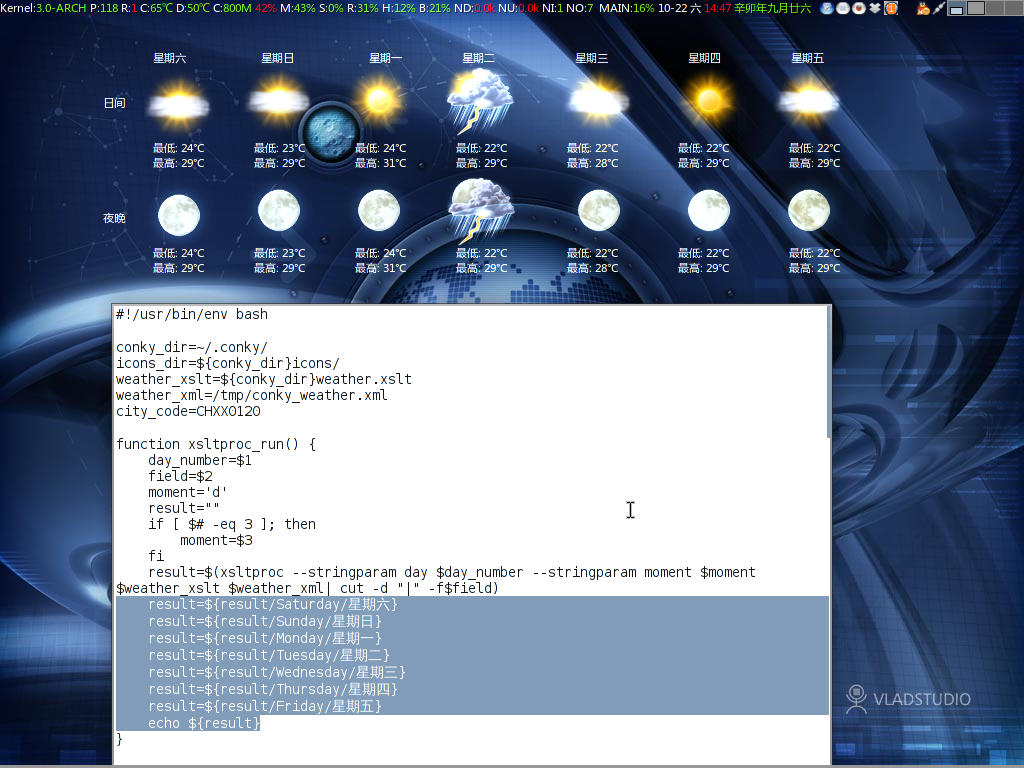Click the 辛卯年九月廿六 lunar date
The width and height of the screenshot is (1024, 768).
tap(773, 8)
